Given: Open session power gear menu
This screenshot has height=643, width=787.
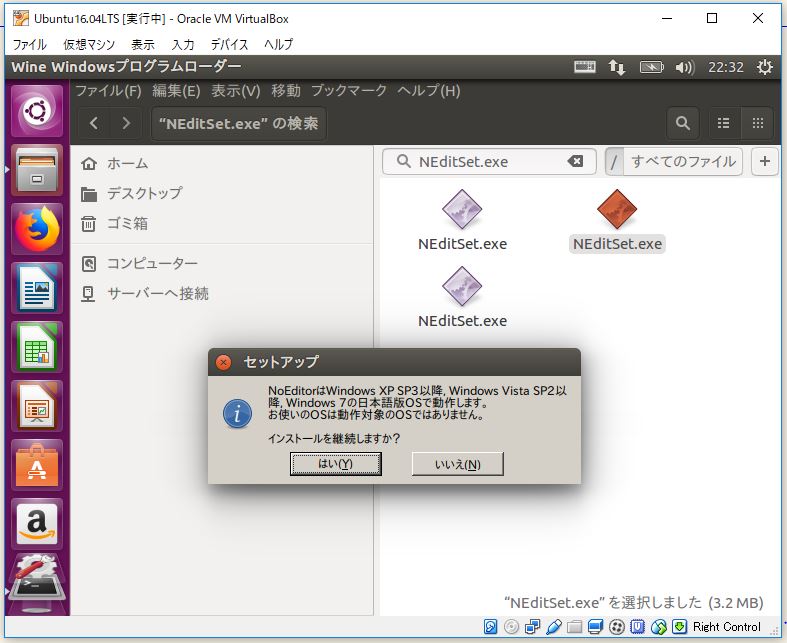Looking at the screenshot, I should pos(764,67).
